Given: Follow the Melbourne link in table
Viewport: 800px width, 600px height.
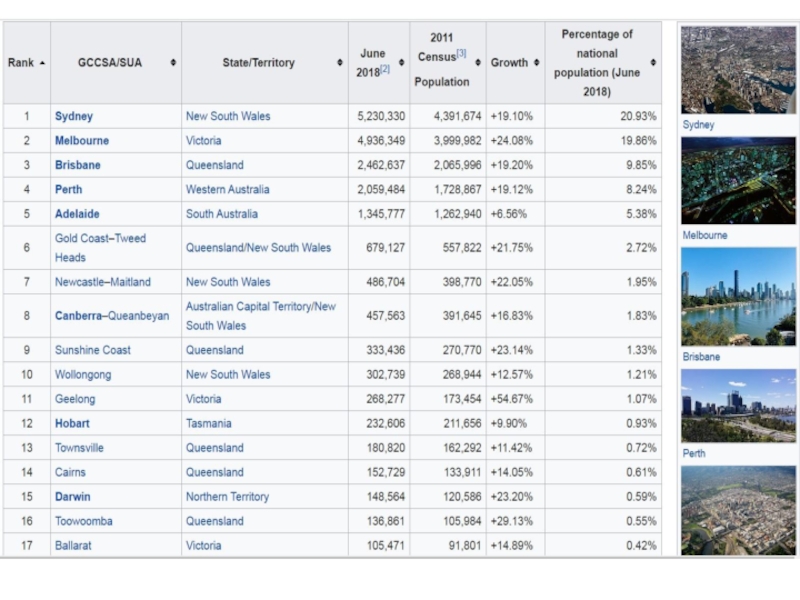Looking at the screenshot, I should pyautogui.click(x=81, y=141).
